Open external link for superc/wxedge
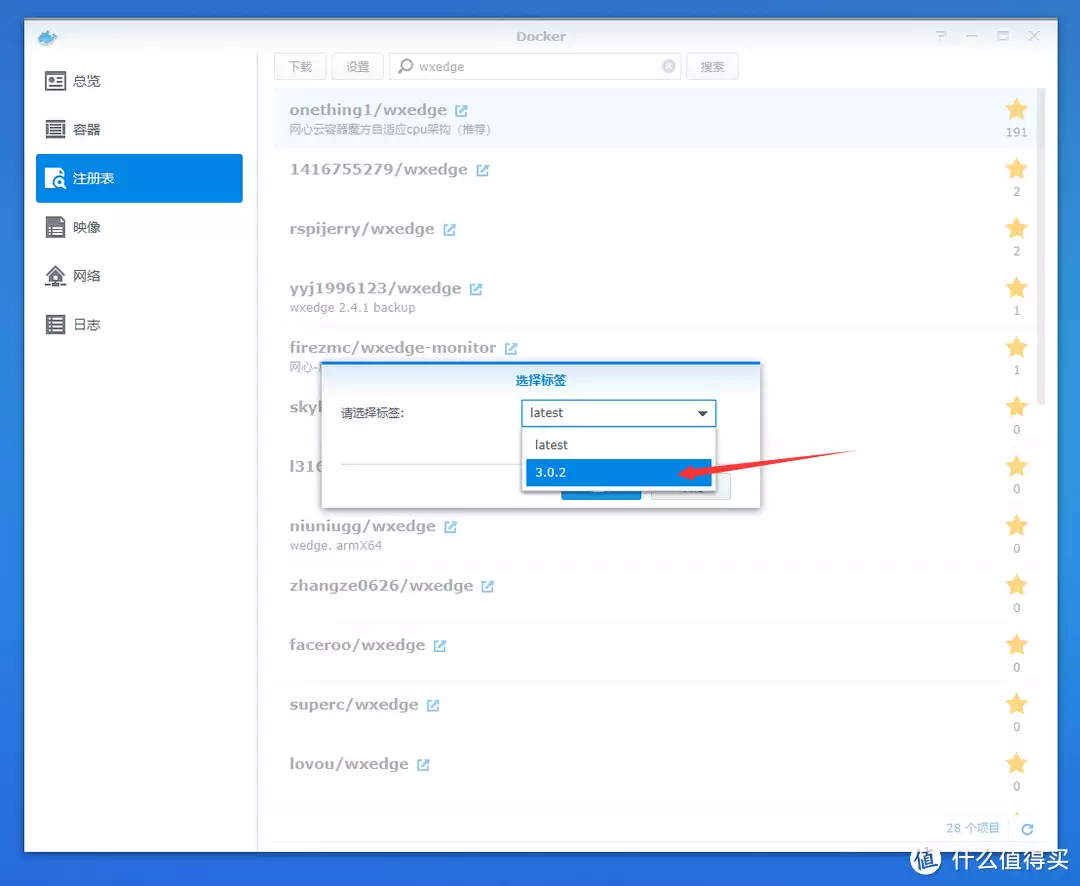The height and width of the screenshot is (886, 1080). tap(433, 705)
